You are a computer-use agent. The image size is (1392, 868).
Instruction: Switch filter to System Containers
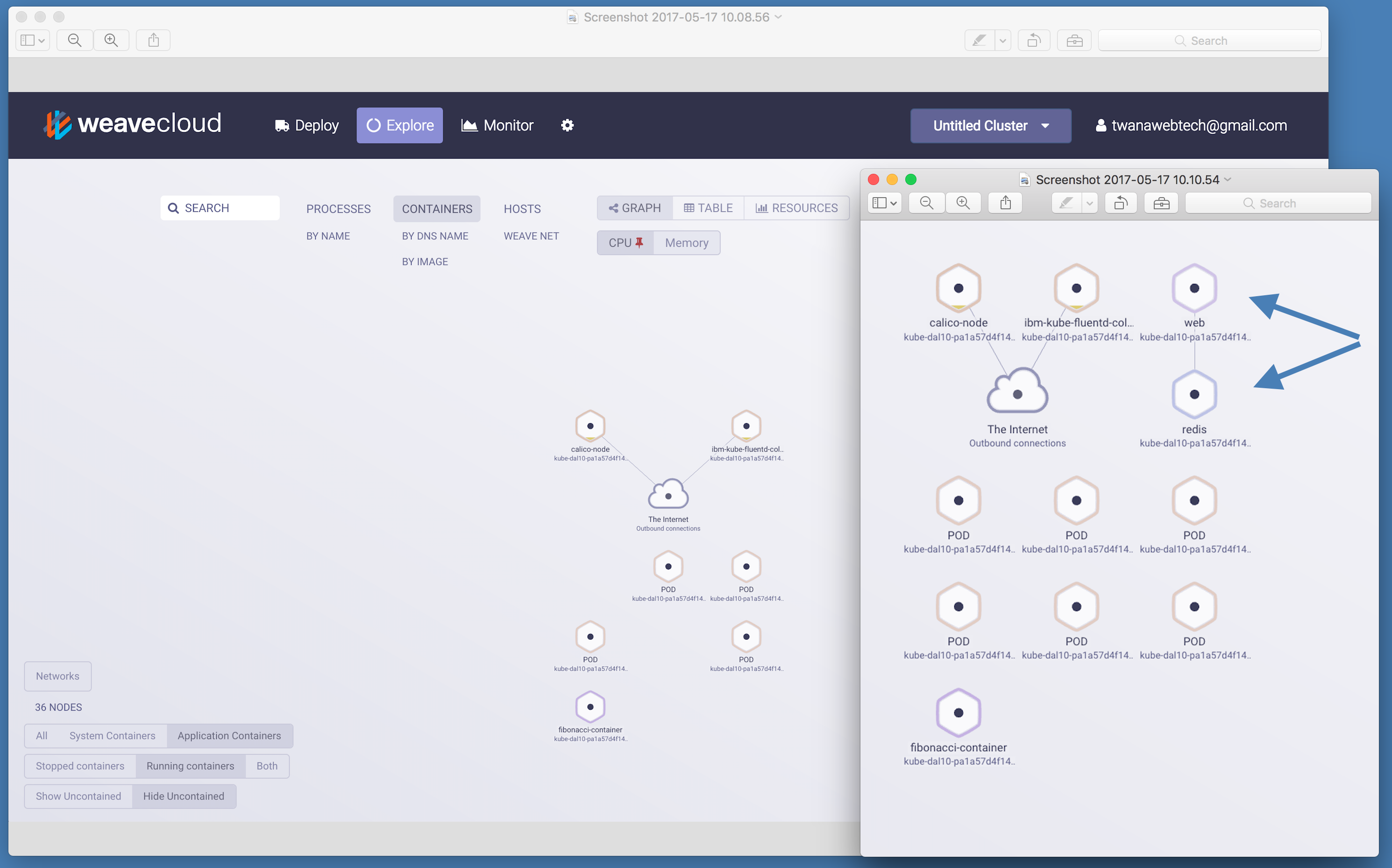112,736
